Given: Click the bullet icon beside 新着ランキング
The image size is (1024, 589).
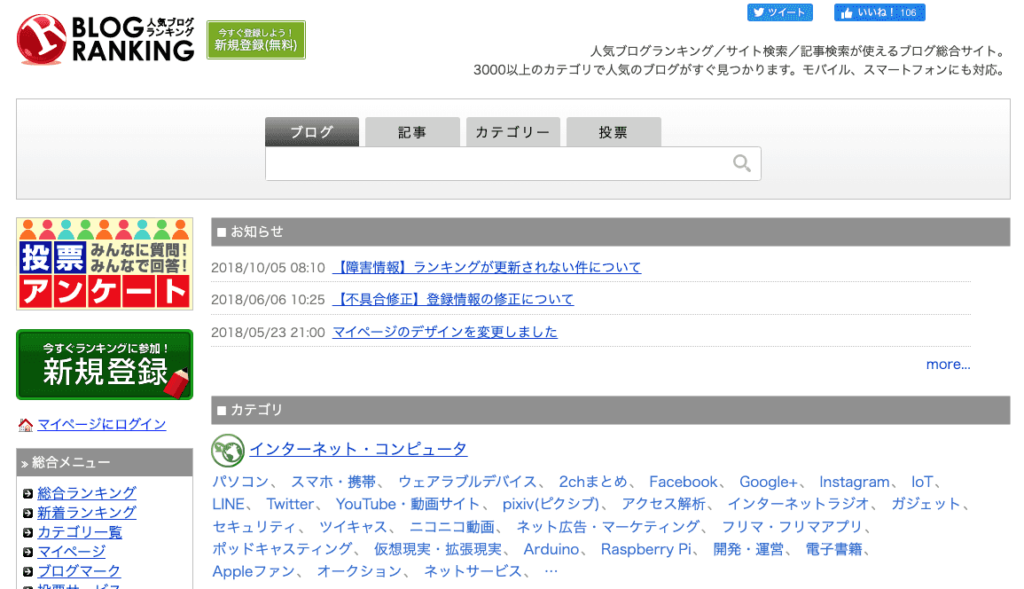Looking at the screenshot, I should coord(27,513).
